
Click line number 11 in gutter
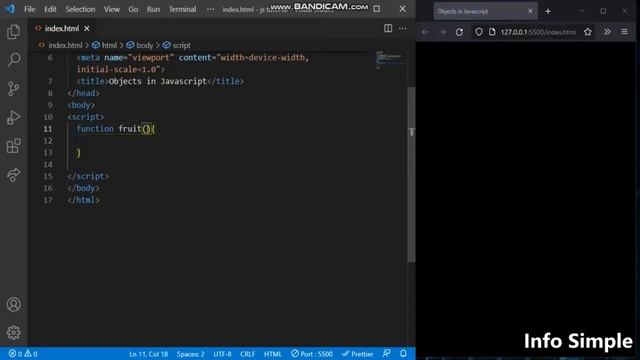click(48, 129)
